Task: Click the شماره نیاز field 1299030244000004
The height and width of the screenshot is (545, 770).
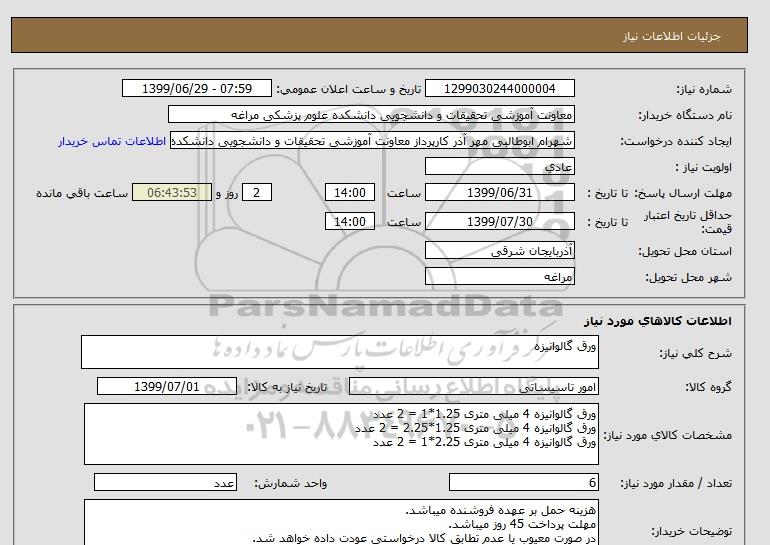Action: pyautogui.click(x=499, y=88)
